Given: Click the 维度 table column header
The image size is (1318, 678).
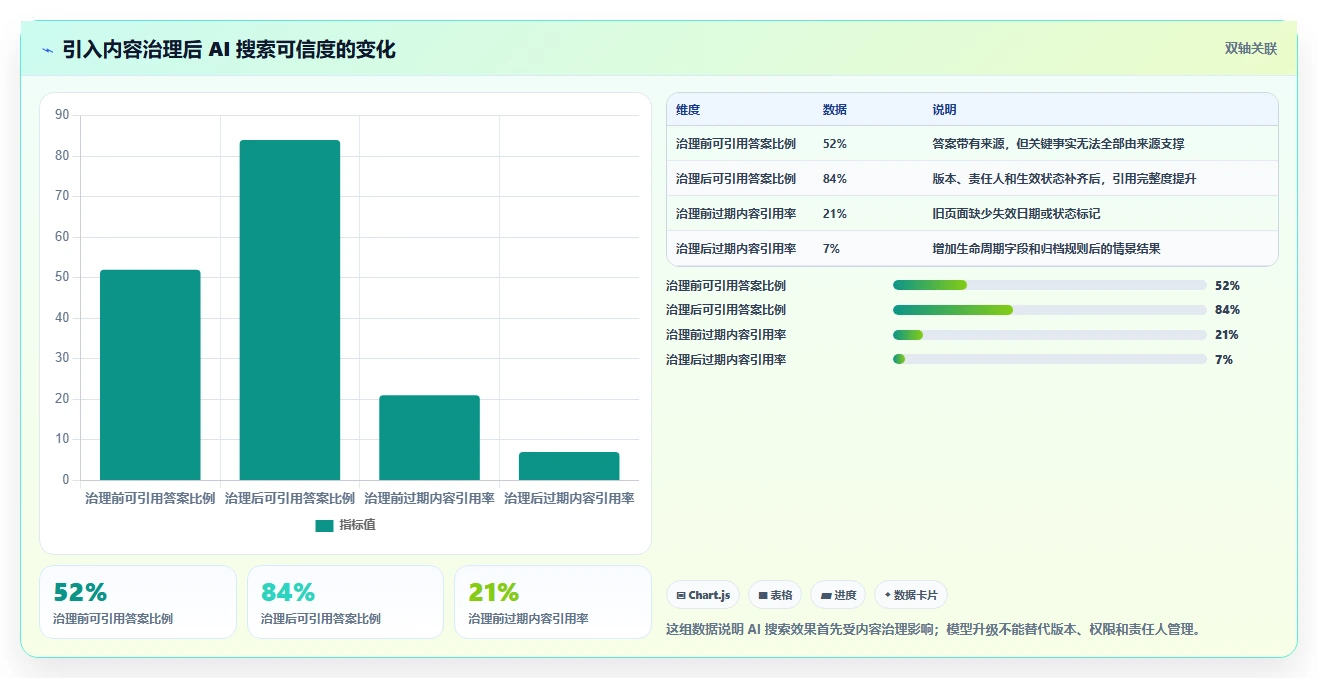Looking at the screenshot, I should click(688, 110).
